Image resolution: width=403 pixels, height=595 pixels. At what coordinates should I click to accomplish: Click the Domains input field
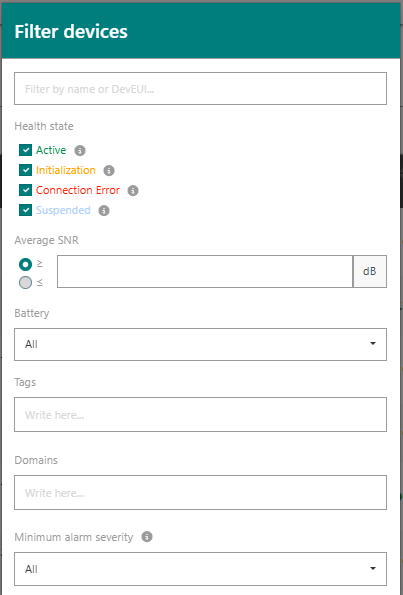point(200,493)
